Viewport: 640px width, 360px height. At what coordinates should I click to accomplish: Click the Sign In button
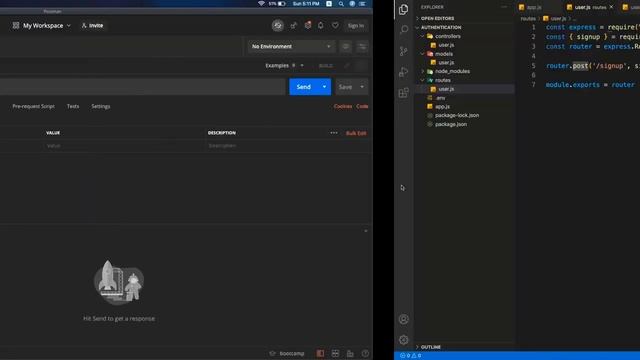tap(356, 25)
